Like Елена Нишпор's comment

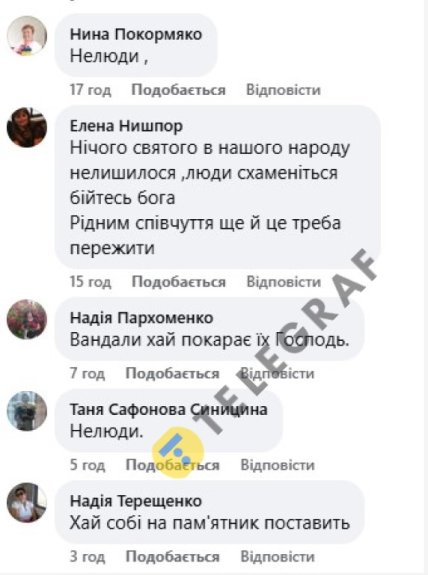click(x=179, y=282)
